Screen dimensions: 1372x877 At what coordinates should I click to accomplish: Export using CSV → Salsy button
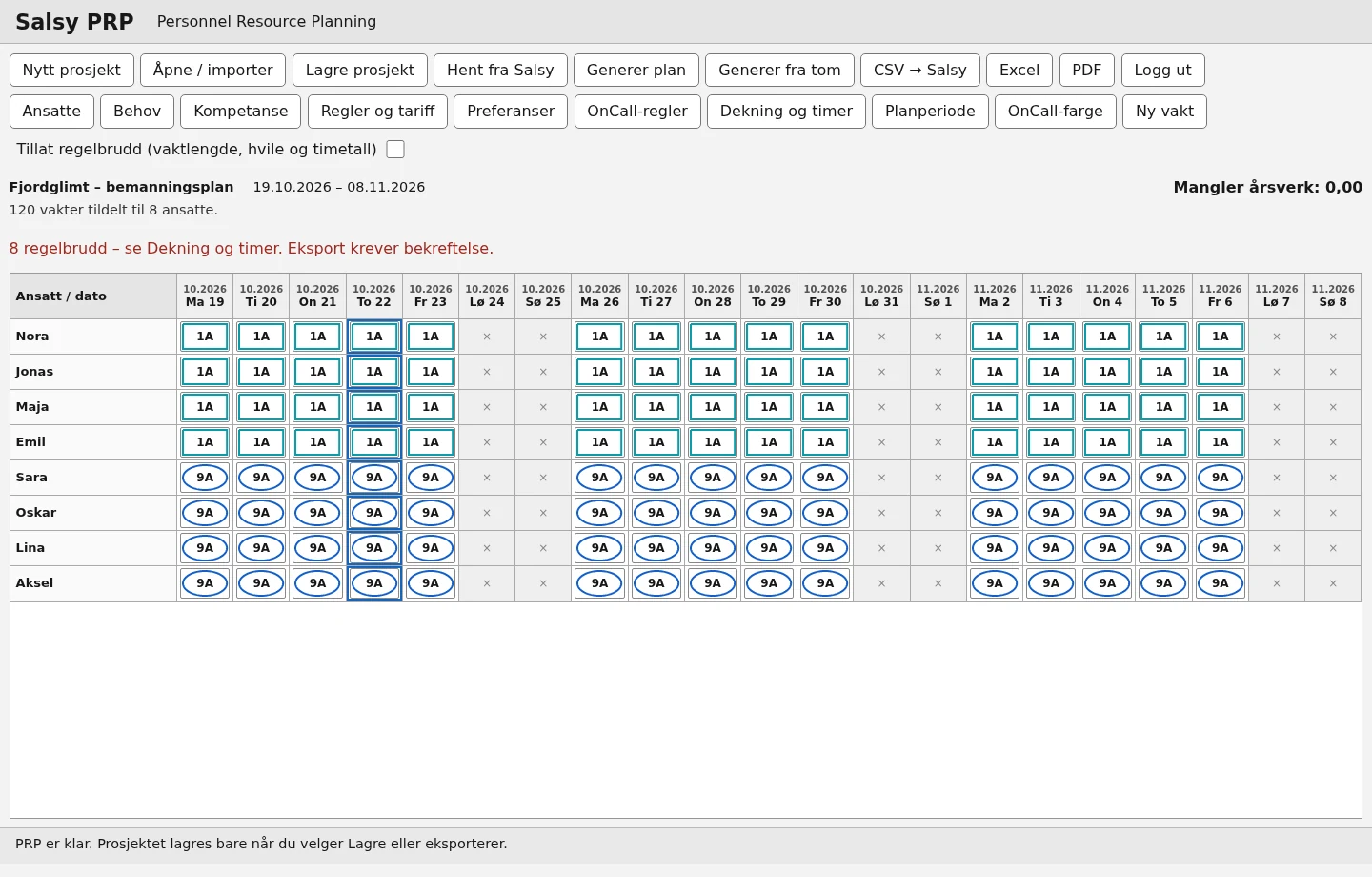[920, 71]
